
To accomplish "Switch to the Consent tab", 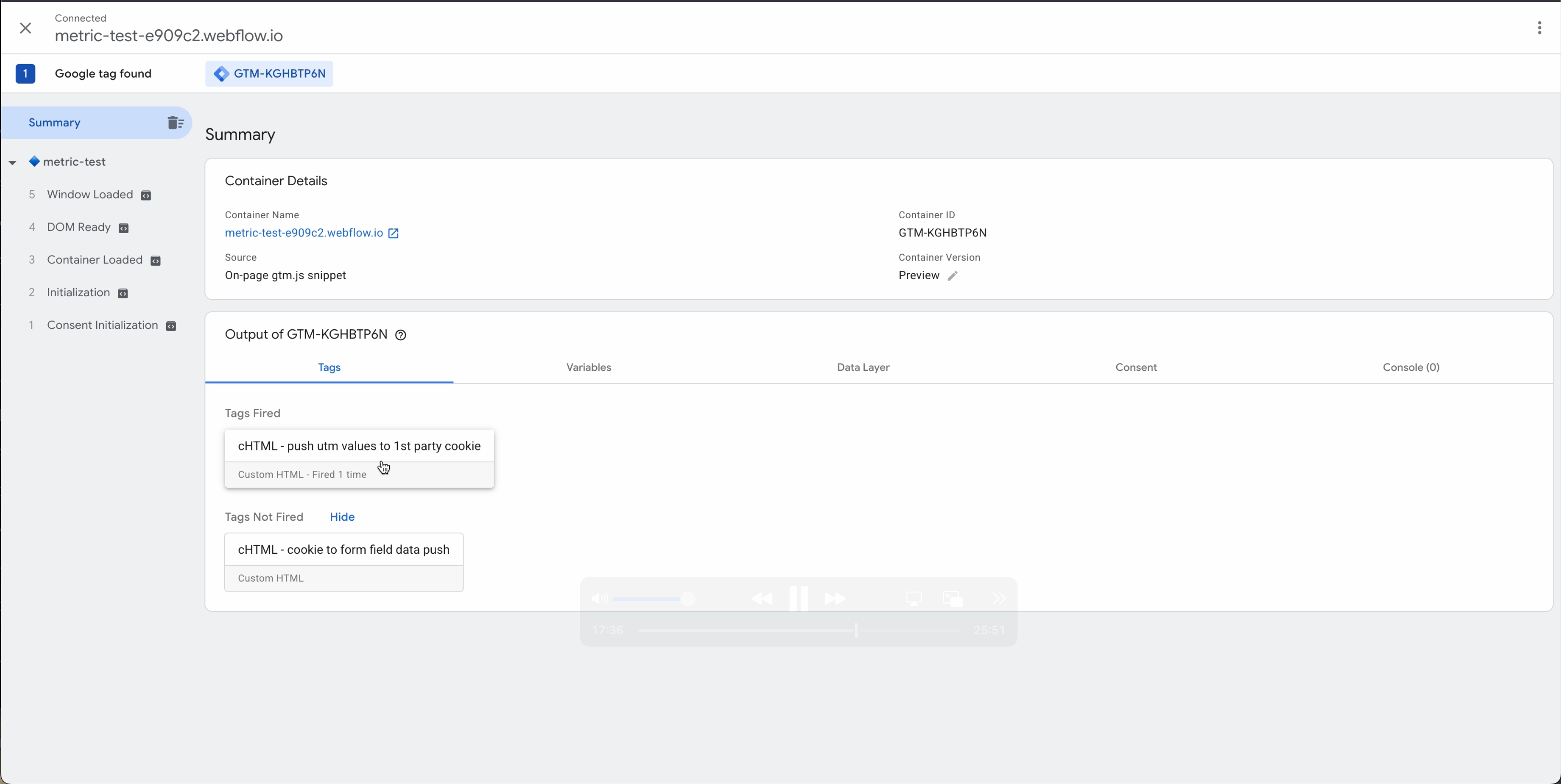I will (x=1136, y=367).
